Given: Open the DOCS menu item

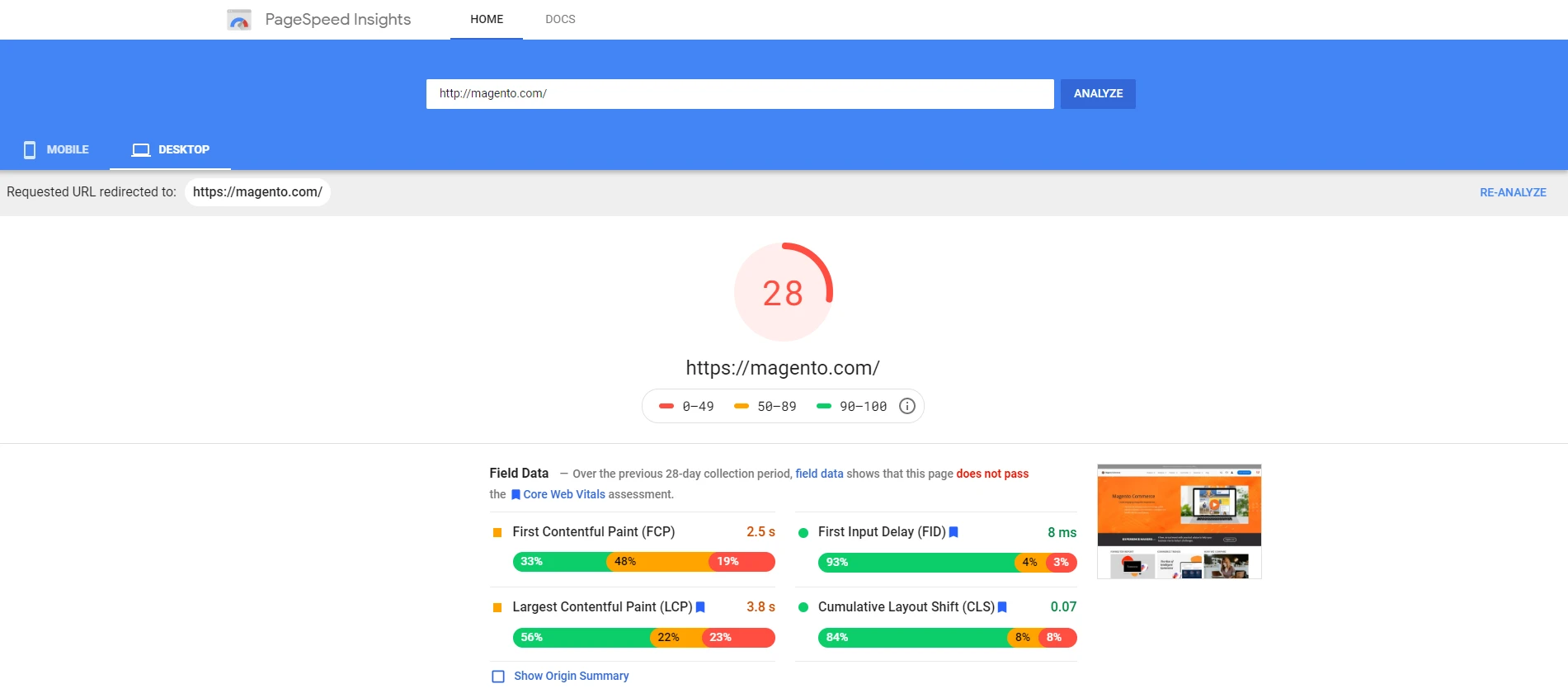Looking at the screenshot, I should pyautogui.click(x=560, y=19).
